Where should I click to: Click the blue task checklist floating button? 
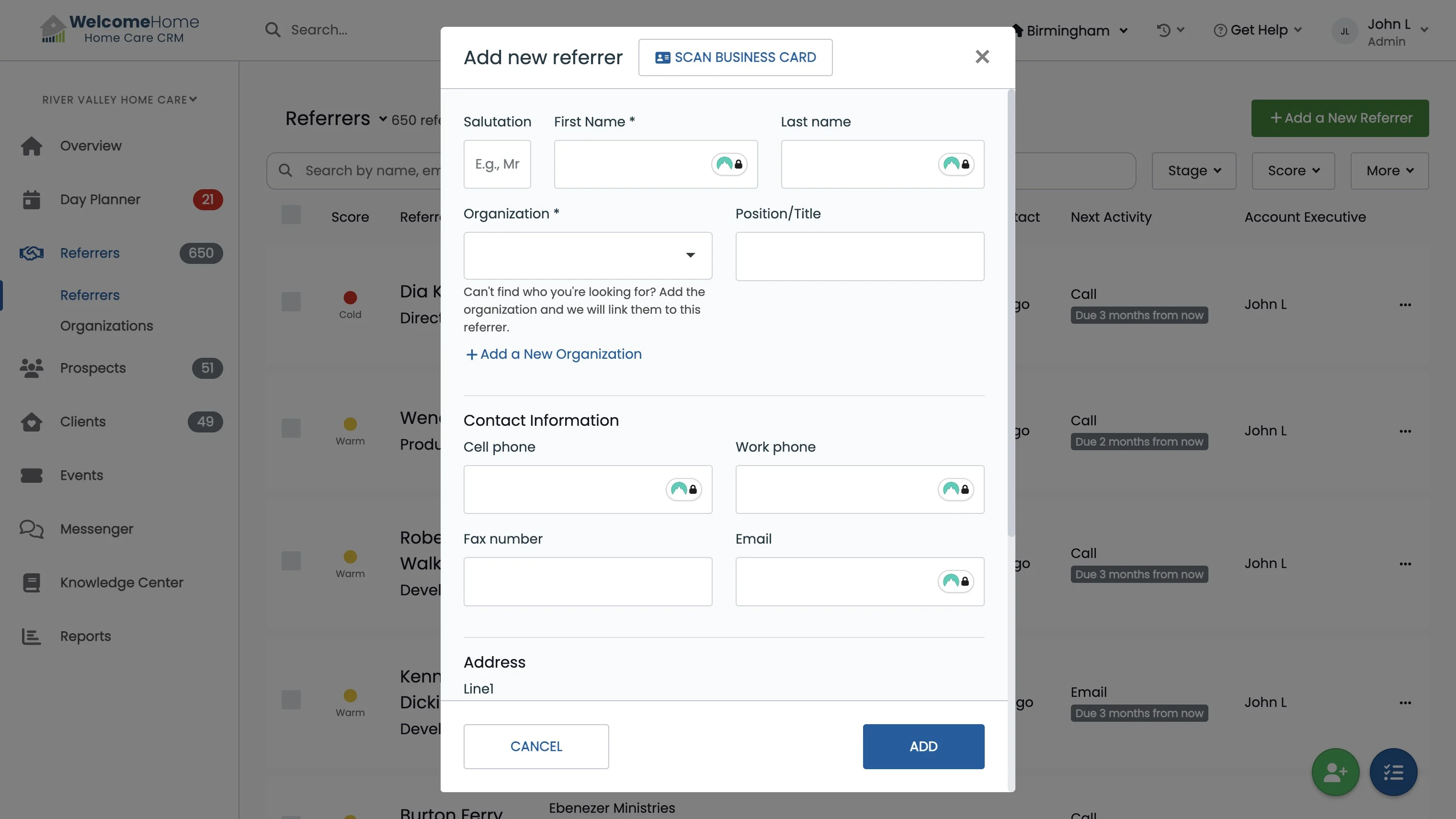tap(1393, 772)
